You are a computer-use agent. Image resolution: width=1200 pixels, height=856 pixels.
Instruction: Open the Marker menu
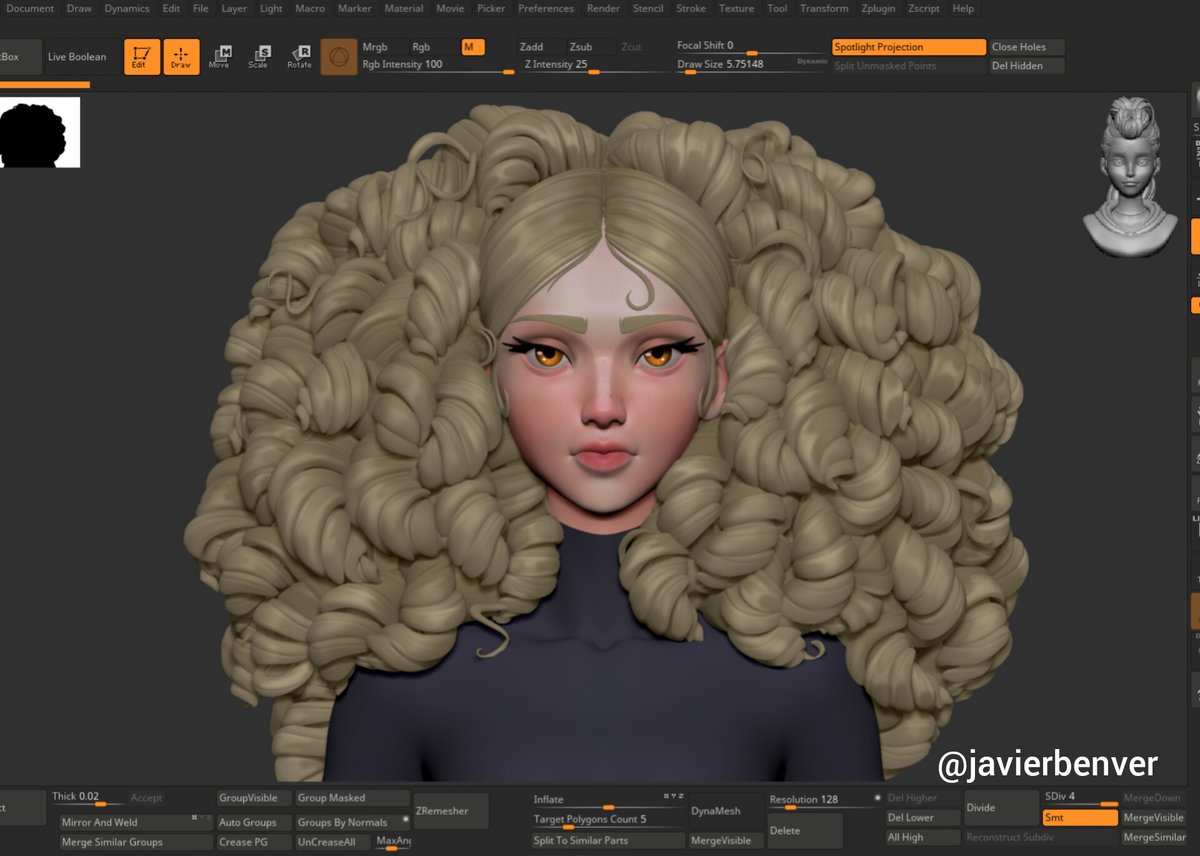tap(355, 8)
